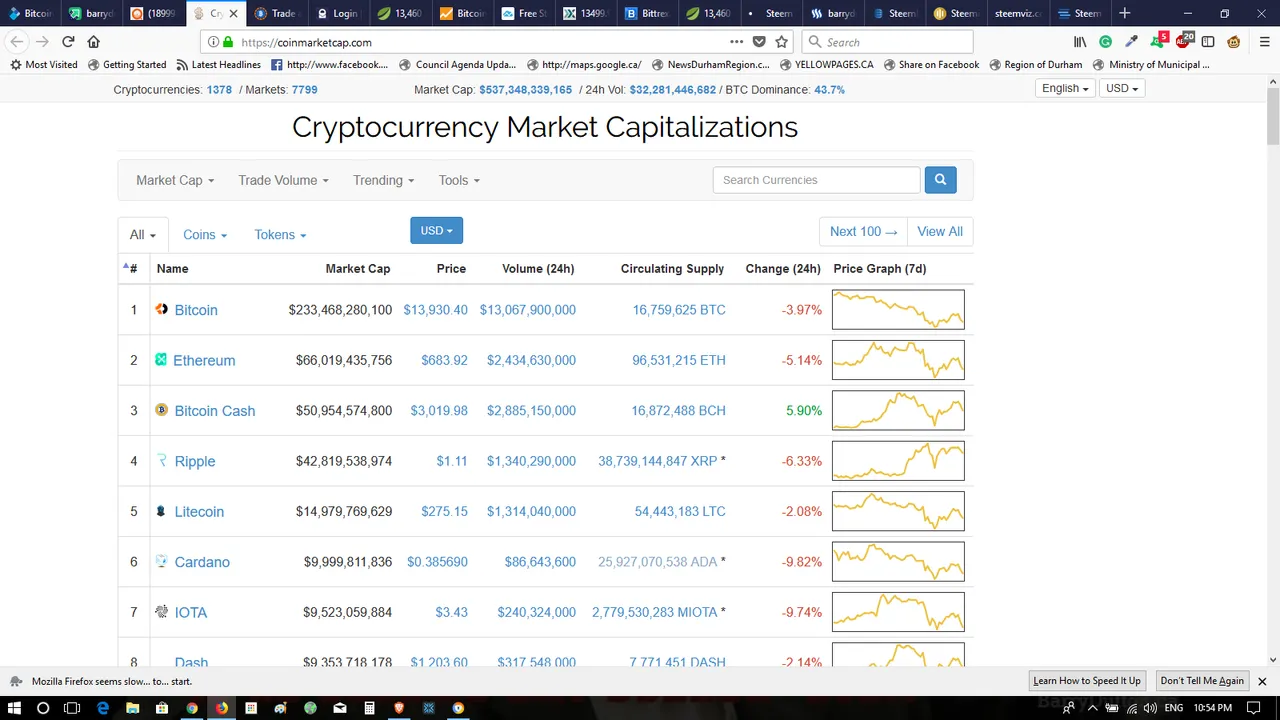This screenshot has width=1280, height=720.
Task: Open the Firefox hamburger-area monkey extension icon
Action: pos(1234,42)
